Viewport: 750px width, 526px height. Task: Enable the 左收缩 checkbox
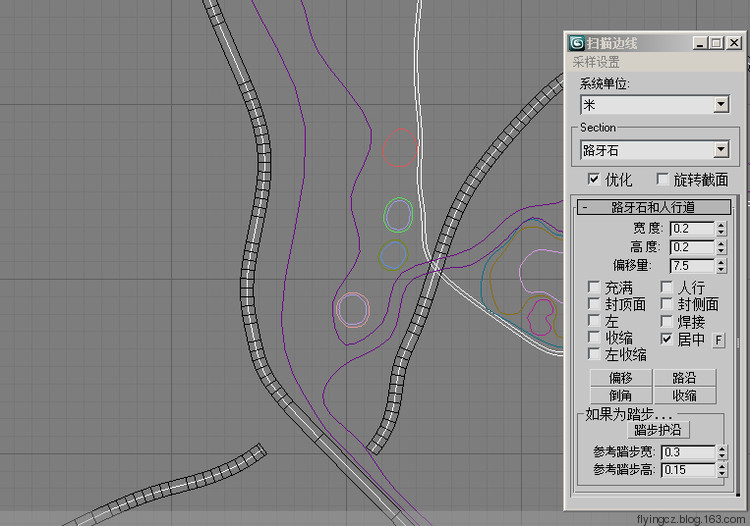594,354
